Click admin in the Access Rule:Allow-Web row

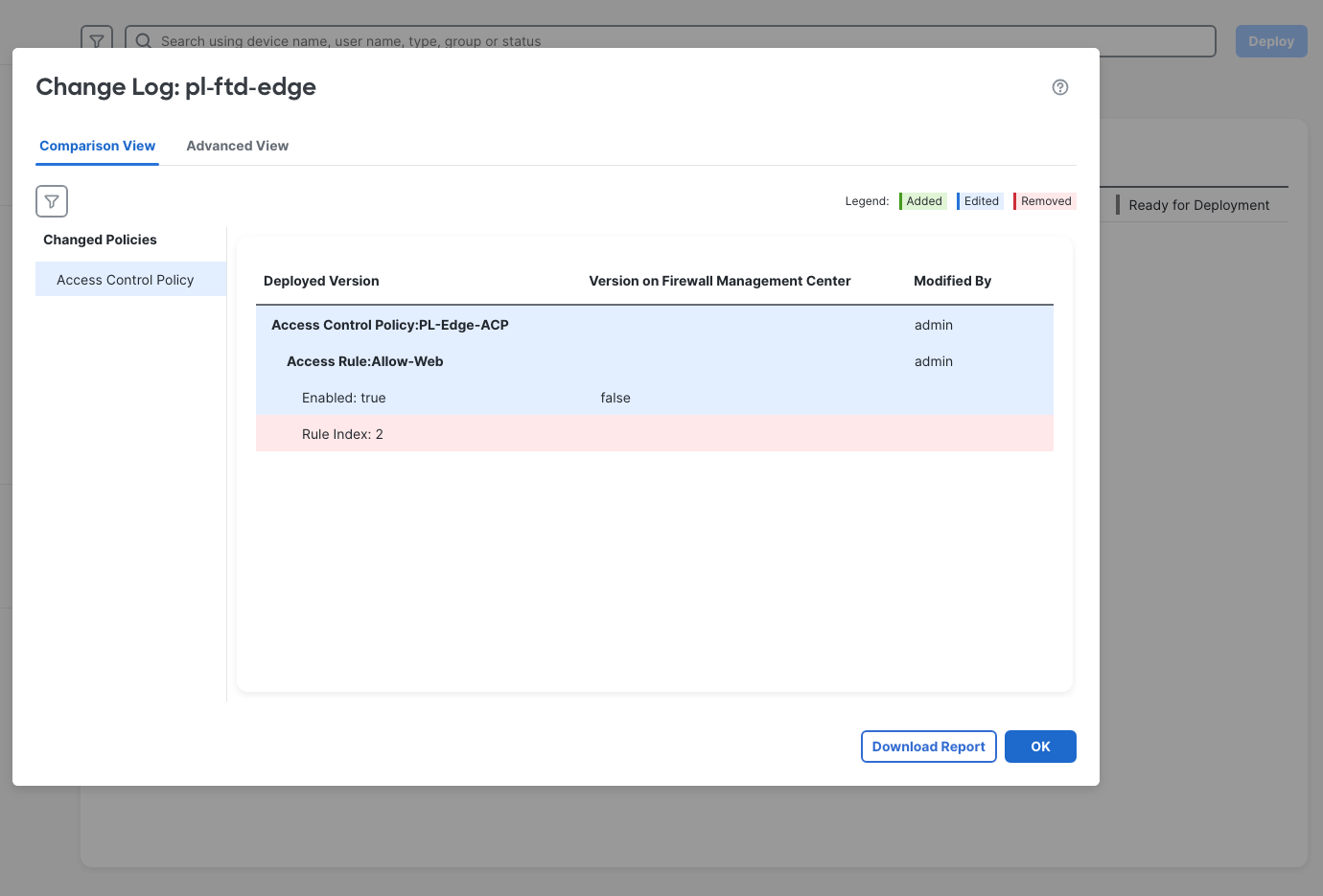click(x=934, y=361)
